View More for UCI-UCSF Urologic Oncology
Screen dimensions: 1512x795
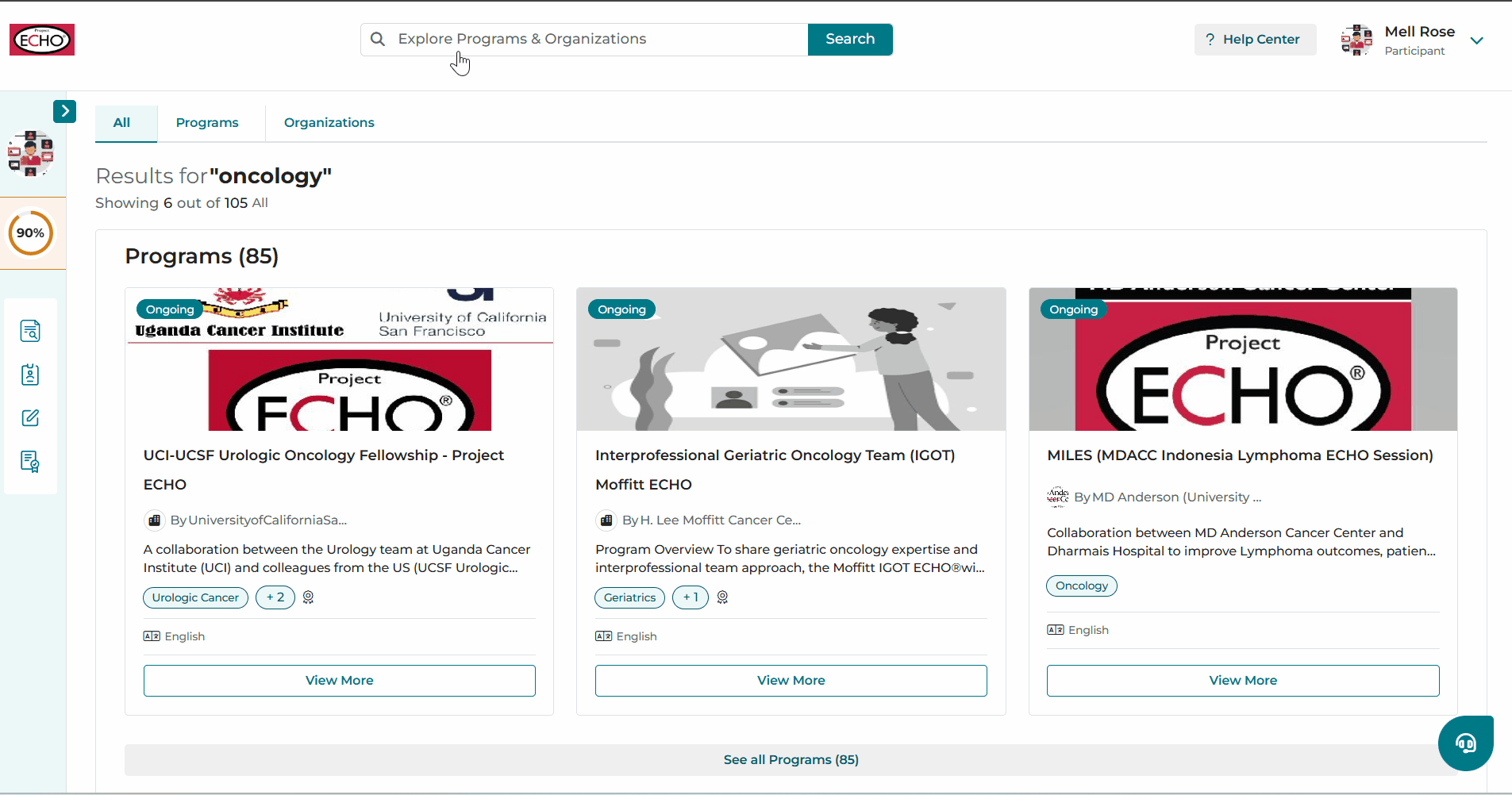tap(340, 681)
